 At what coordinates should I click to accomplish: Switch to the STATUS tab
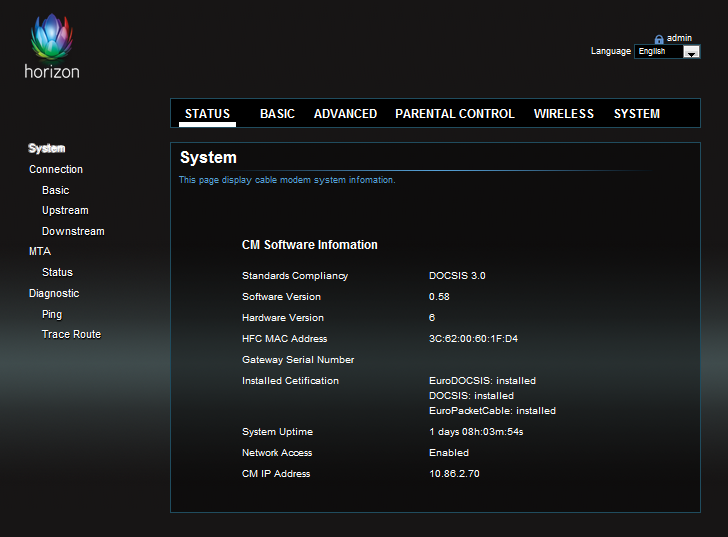click(x=207, y=114)
